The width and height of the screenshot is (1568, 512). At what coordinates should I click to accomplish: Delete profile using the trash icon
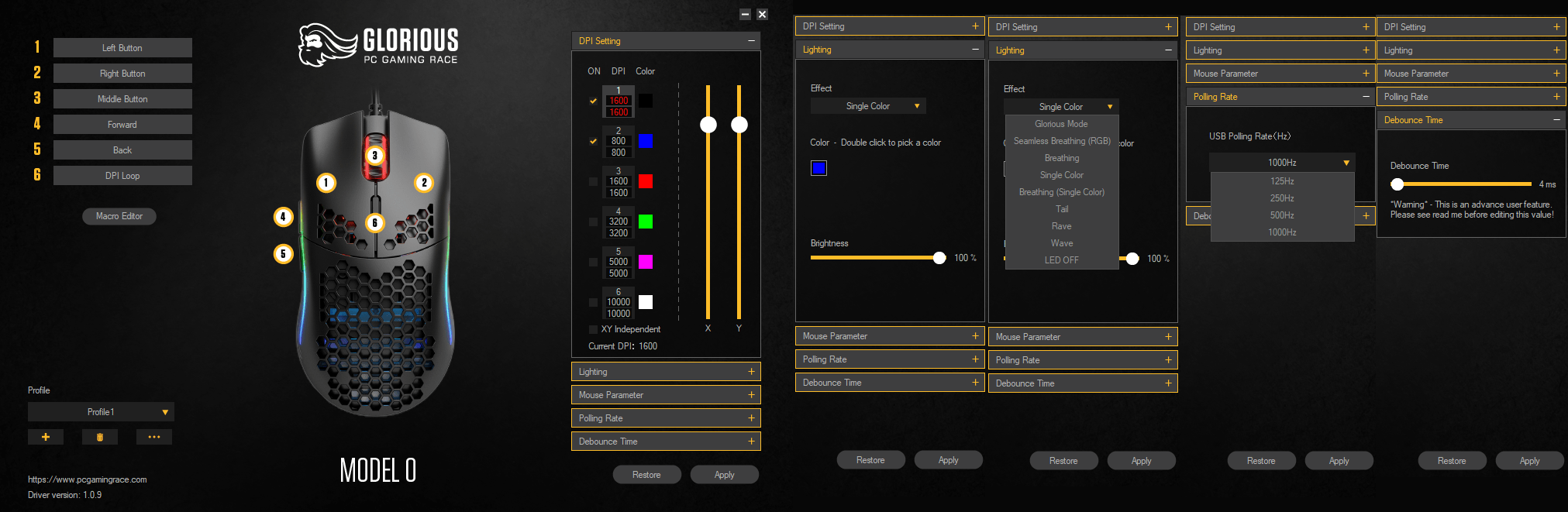pyautogui.click(x=100, y=437)
